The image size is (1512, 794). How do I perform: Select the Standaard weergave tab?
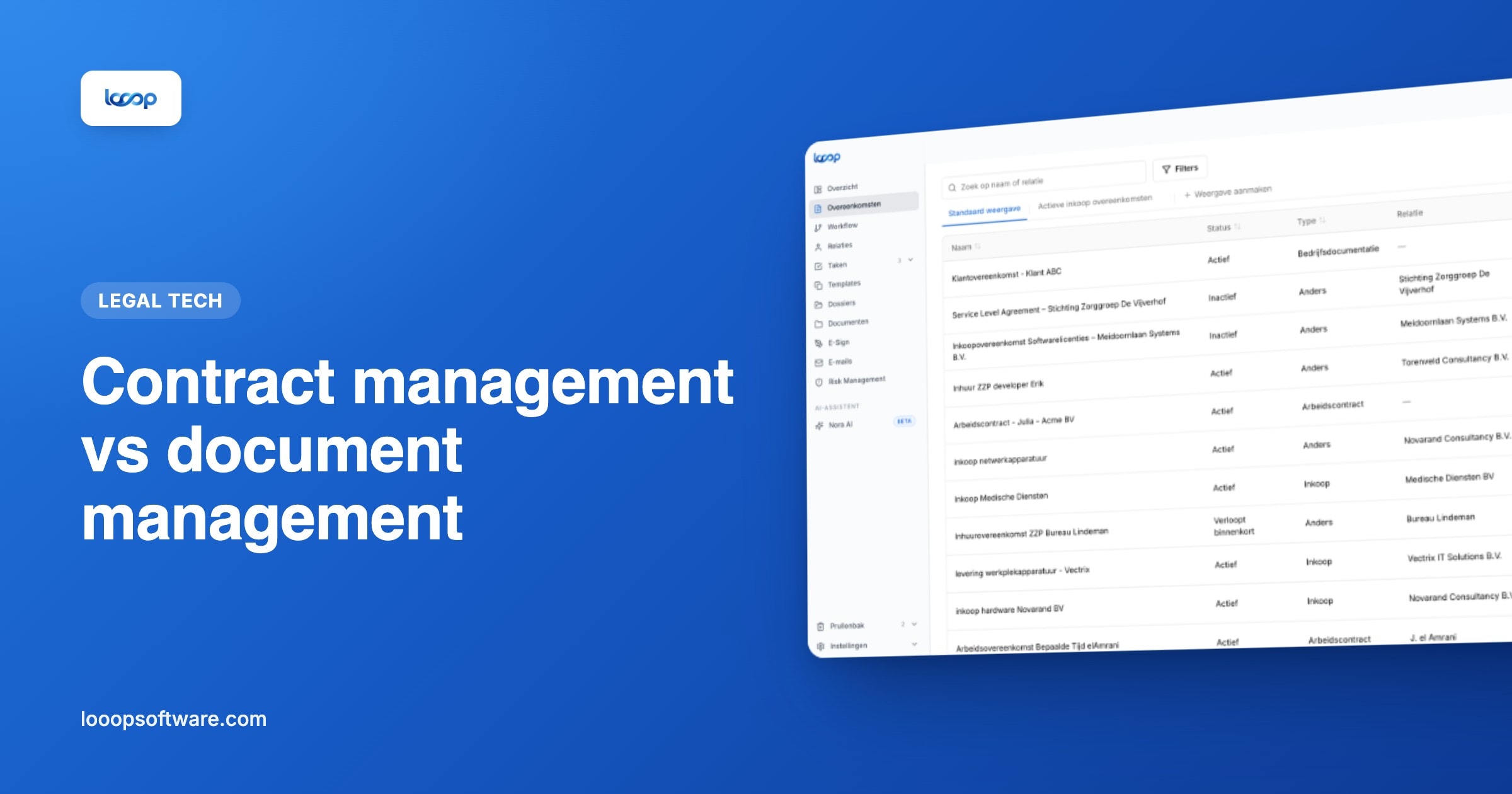coord(984,211)
